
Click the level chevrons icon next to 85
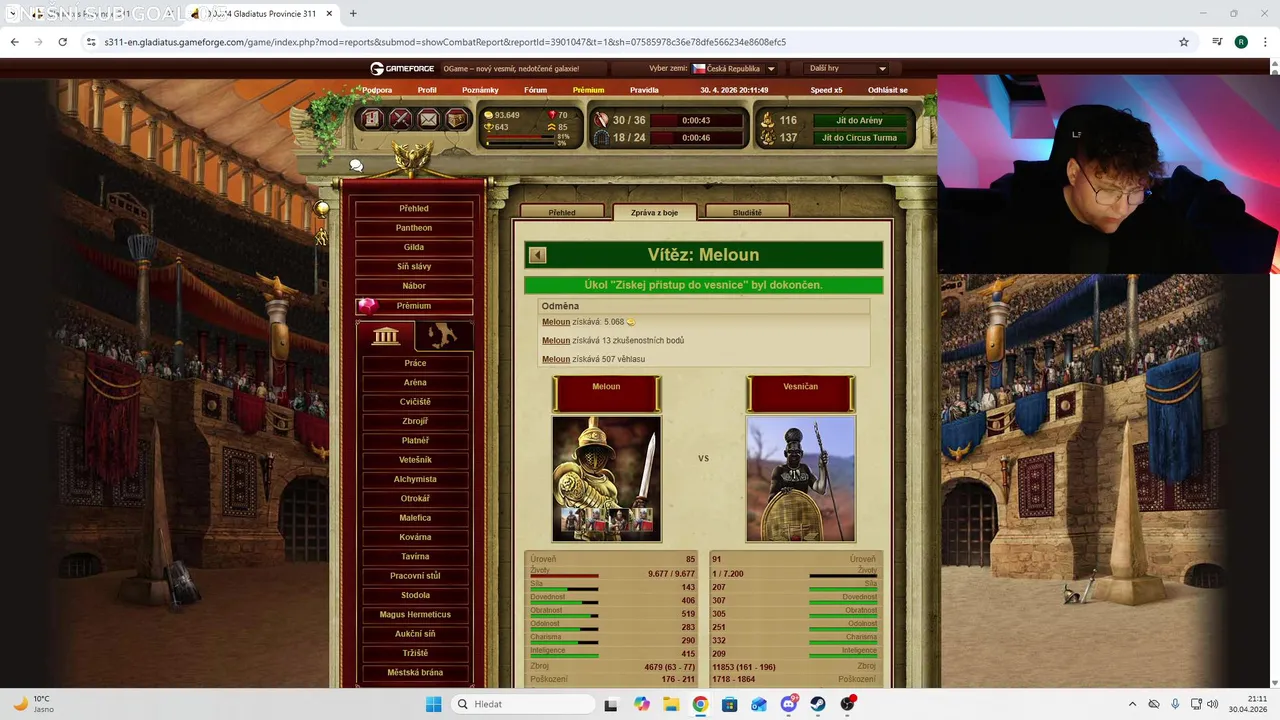(551, 127)
